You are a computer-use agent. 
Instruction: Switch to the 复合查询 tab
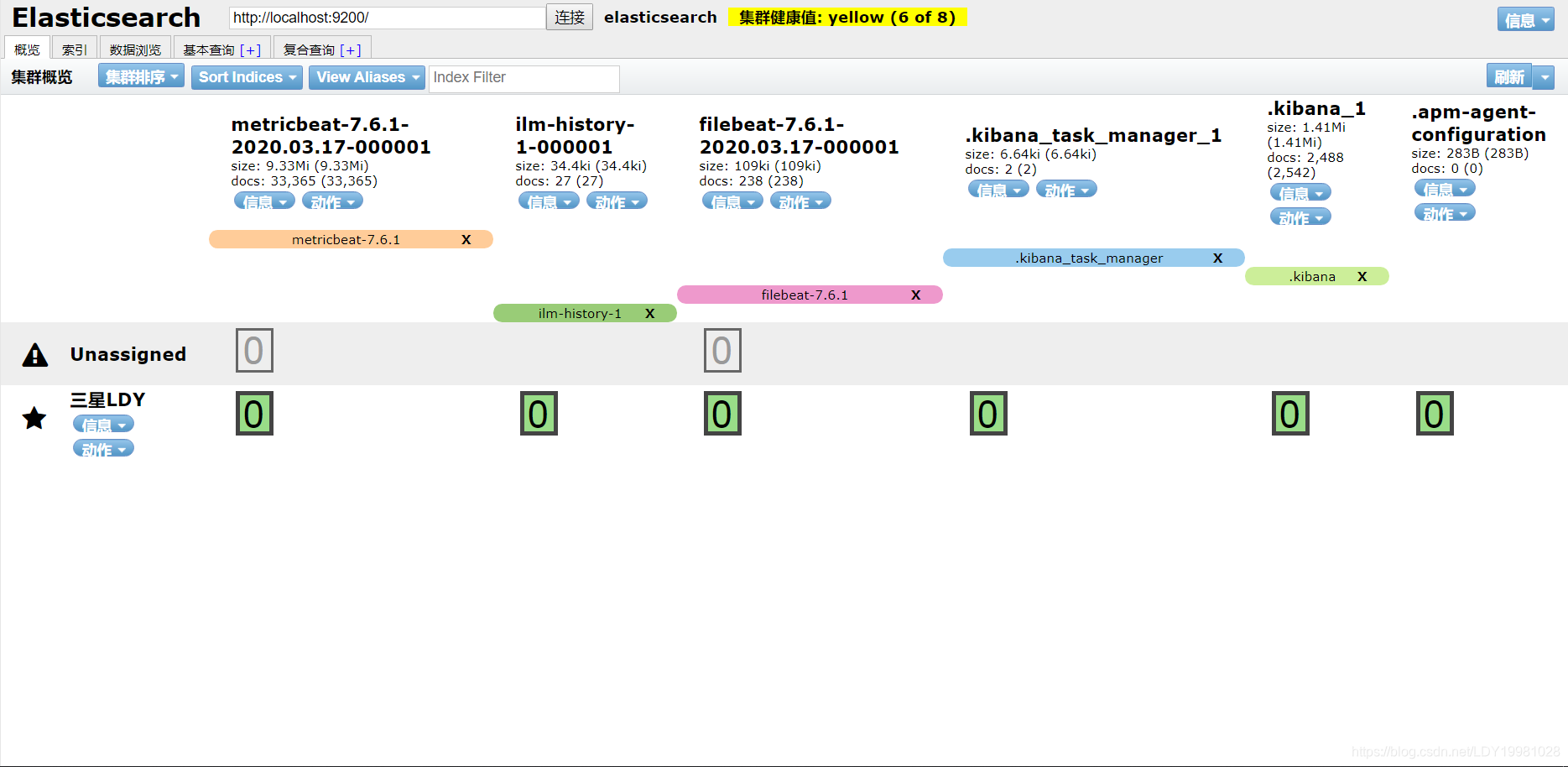[x=309, y=50]
